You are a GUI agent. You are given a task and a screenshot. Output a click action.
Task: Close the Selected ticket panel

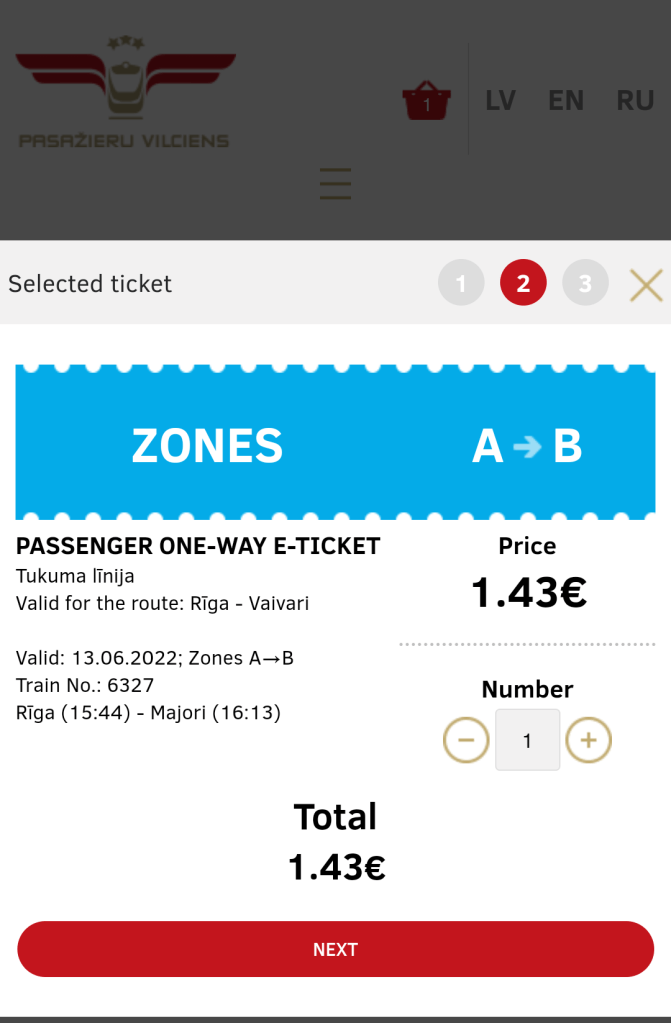tap(646, 284)
